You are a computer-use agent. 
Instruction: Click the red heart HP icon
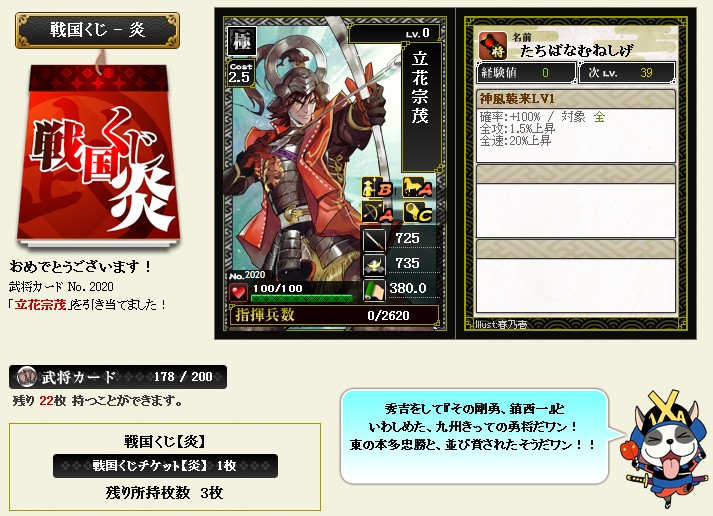238,291
